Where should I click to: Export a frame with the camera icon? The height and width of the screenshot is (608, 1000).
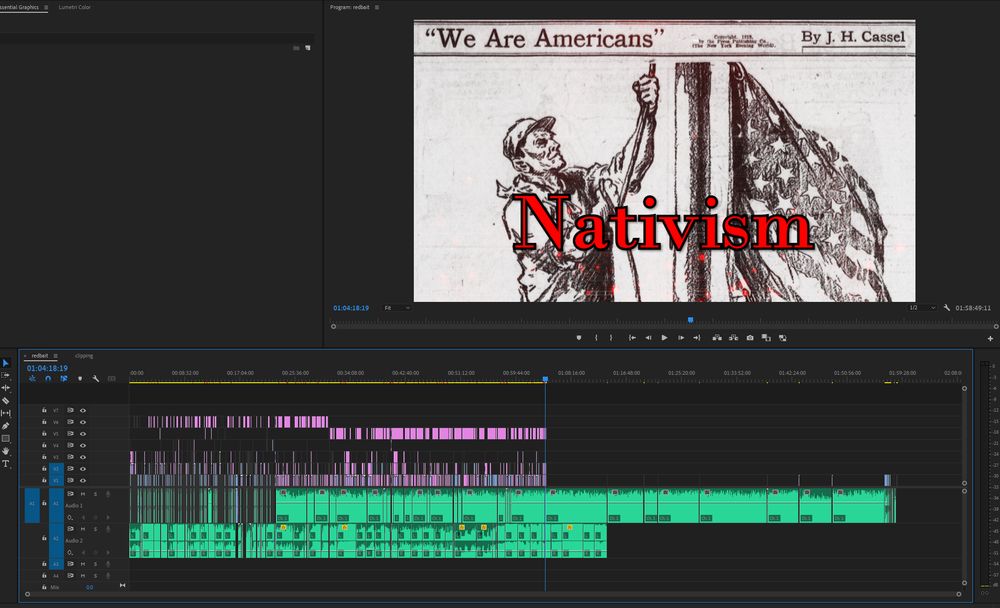pos(750,338)
